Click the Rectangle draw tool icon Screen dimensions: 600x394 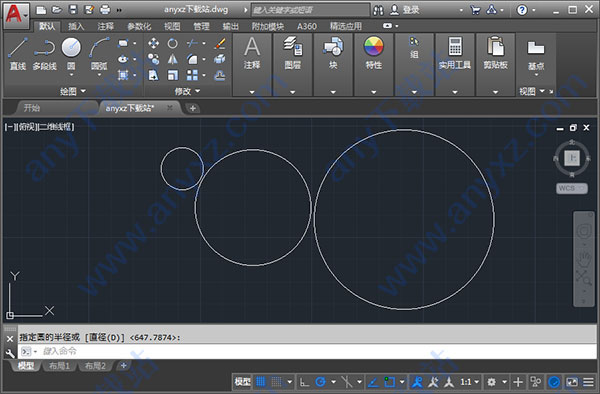tap(123, 43)
